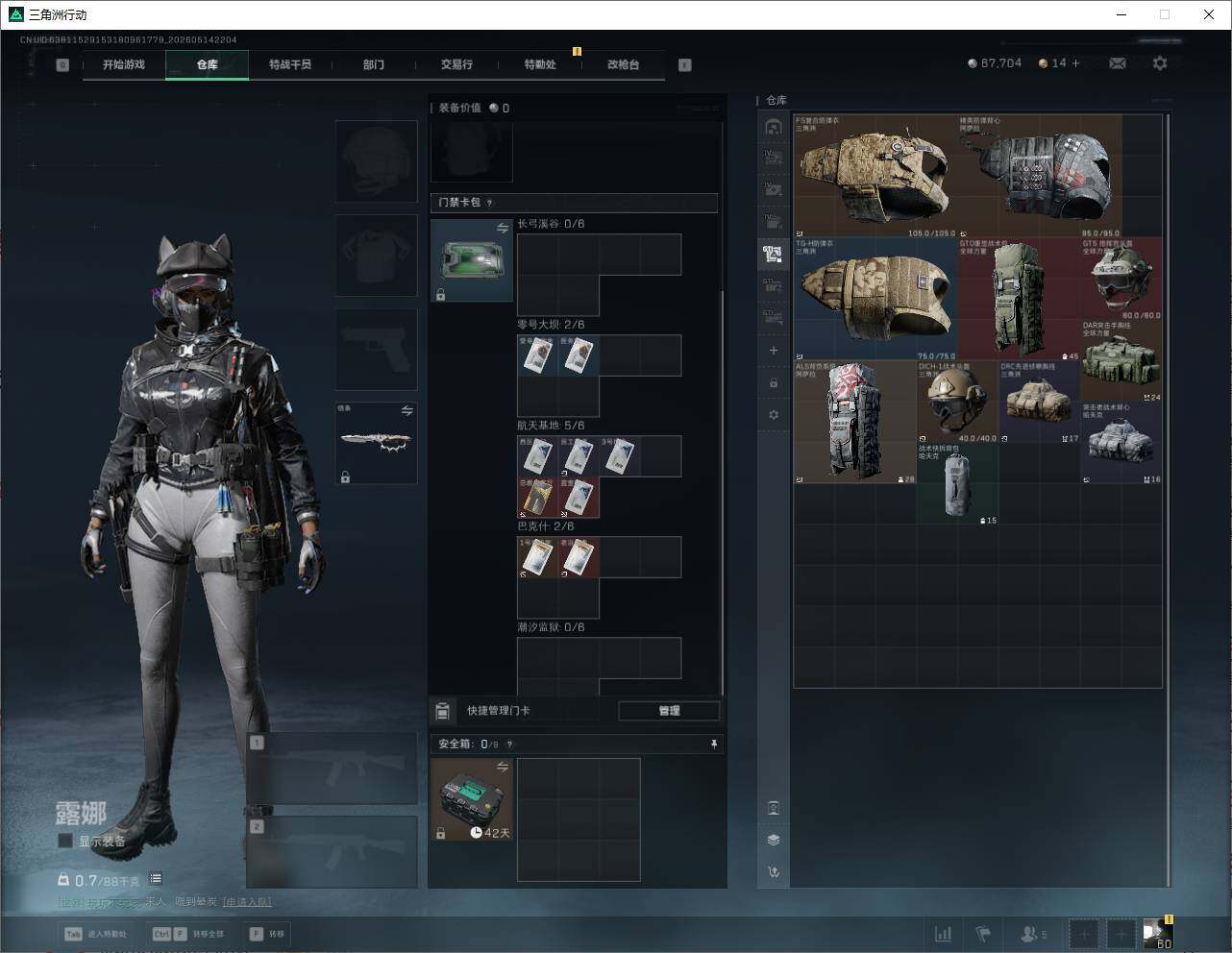Click the help question mark next to 门禁卡包
Screen dimensions: 1232x953
[x=490, y=203]
